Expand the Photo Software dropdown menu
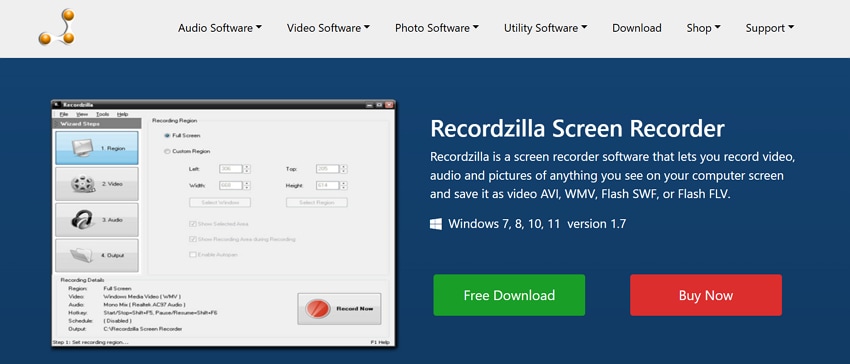Viewport: 850px width, 364px height. (x=437, y=28)
